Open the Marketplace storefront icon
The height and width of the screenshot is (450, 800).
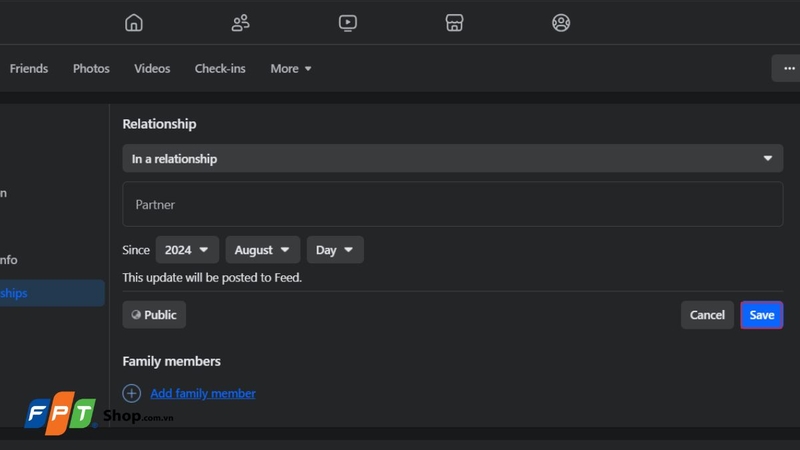(x=454, y=23)
